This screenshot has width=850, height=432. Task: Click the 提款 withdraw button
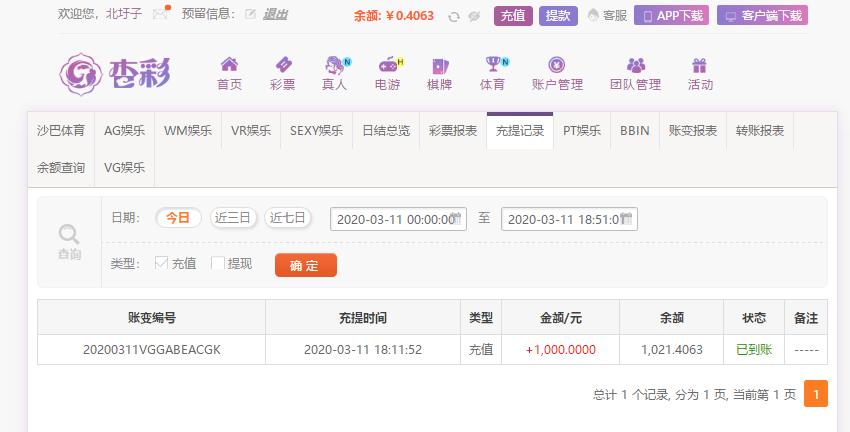[x=558, y=16]
